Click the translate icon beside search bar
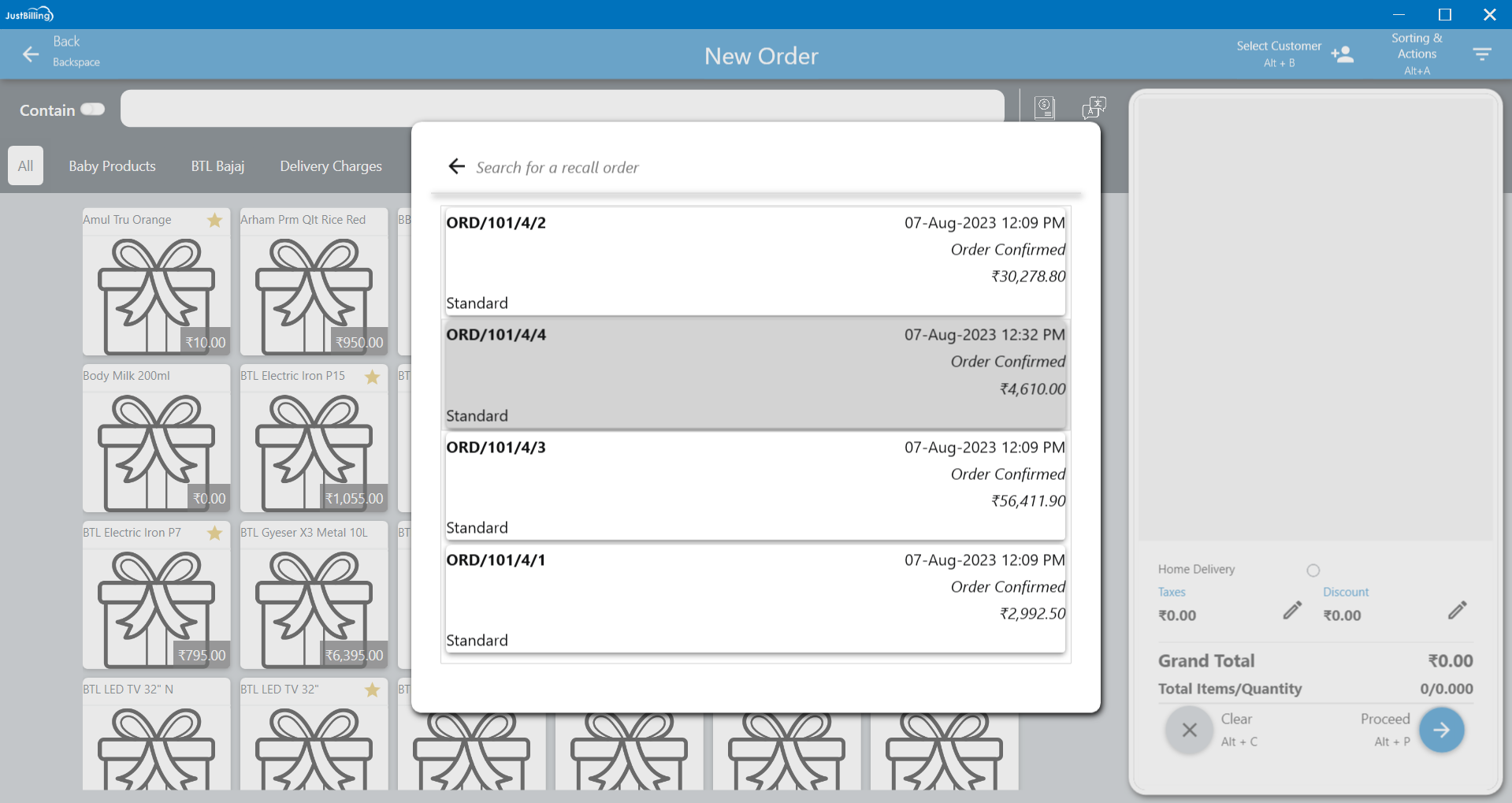Image resolution: width=1512 pixels, height=803 pixels. [x=1094, y=107]
